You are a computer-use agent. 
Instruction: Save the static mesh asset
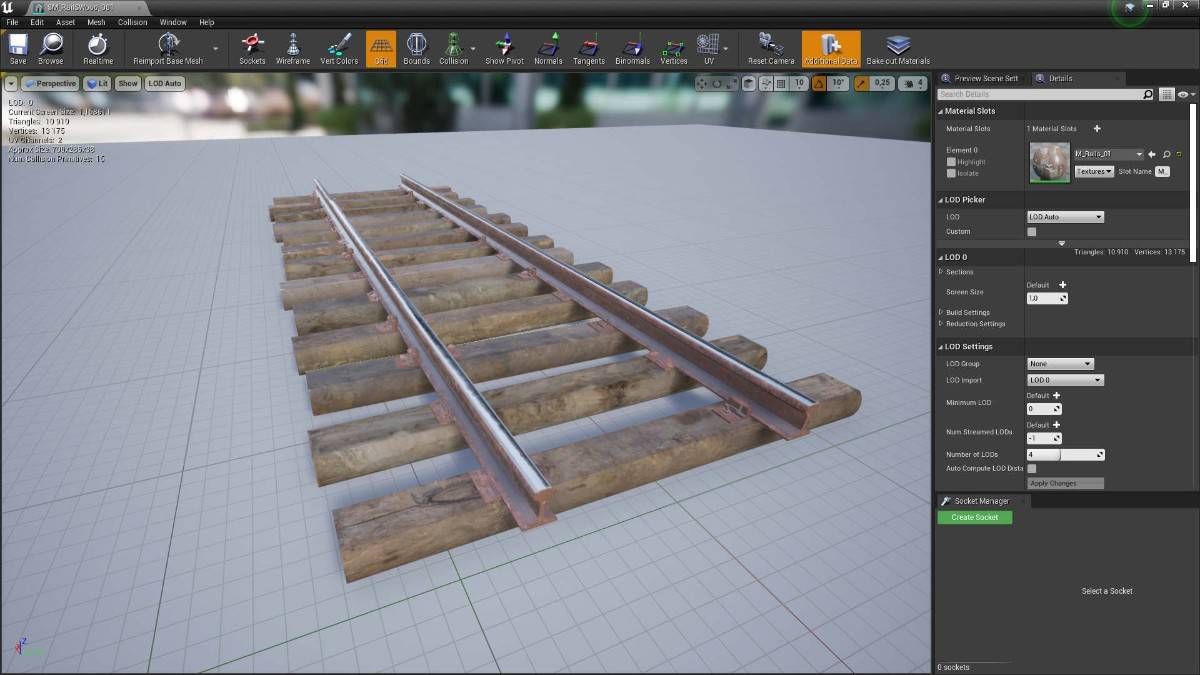click(17, 49)
